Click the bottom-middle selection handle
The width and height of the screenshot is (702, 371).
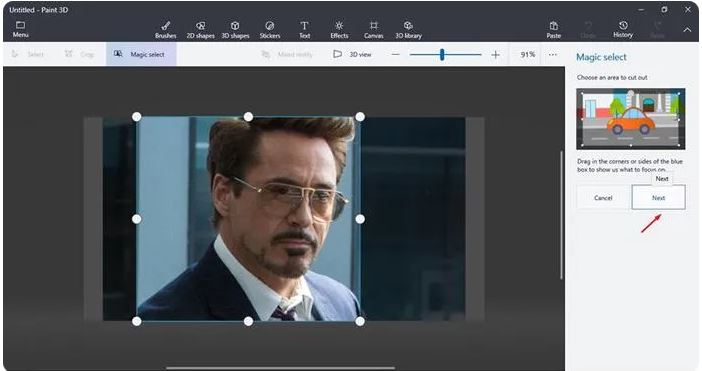pyautogui.click(x=248, y=321)
